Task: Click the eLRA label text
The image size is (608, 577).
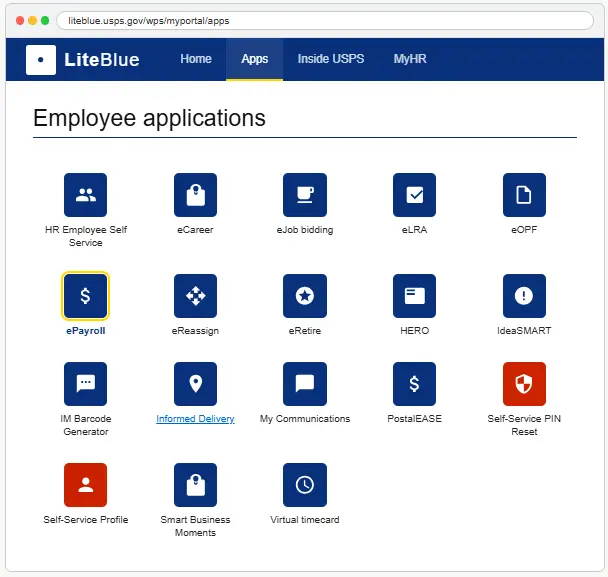Action: [414, 230]
